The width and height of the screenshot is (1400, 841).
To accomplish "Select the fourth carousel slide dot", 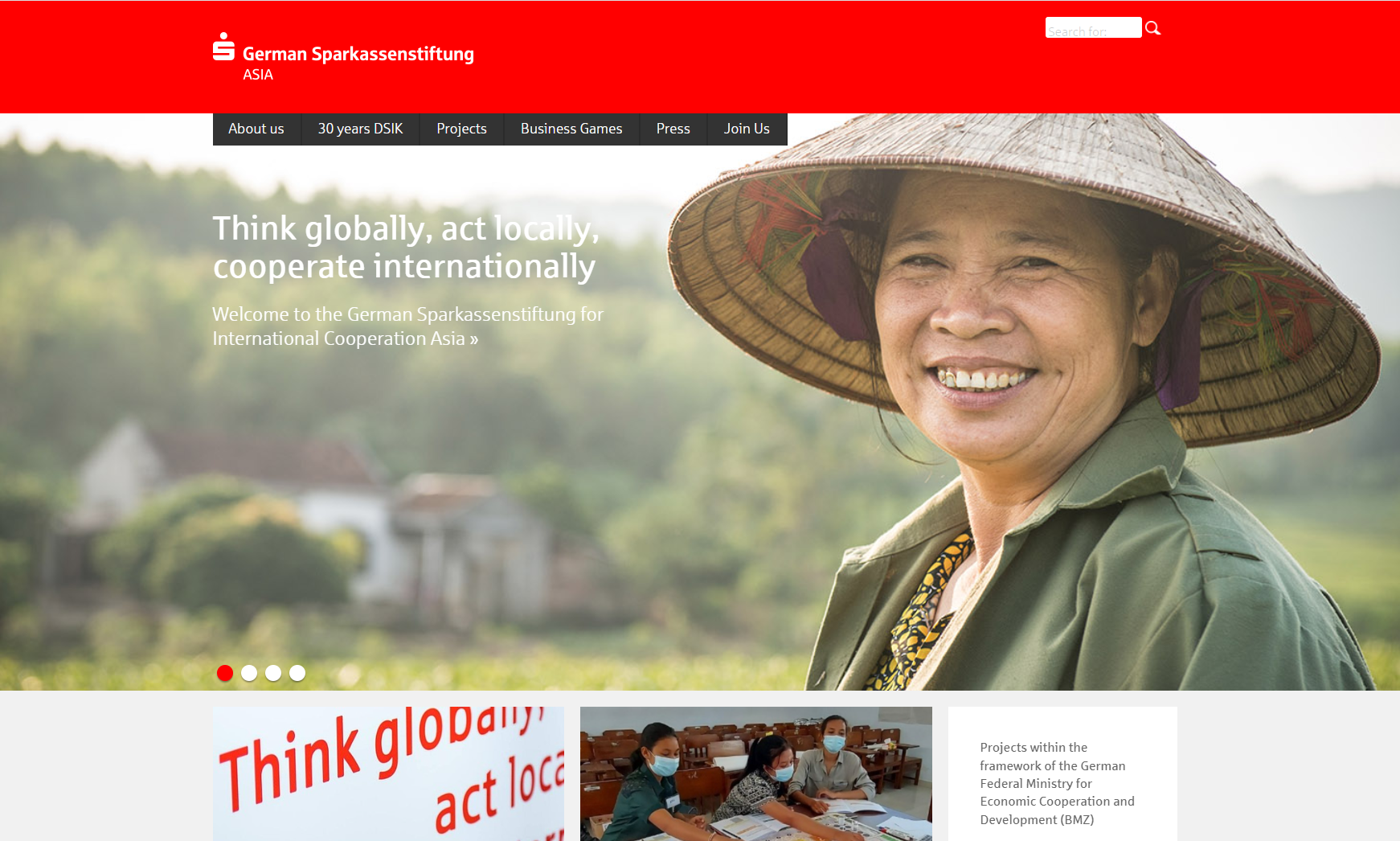I will 297,673.
